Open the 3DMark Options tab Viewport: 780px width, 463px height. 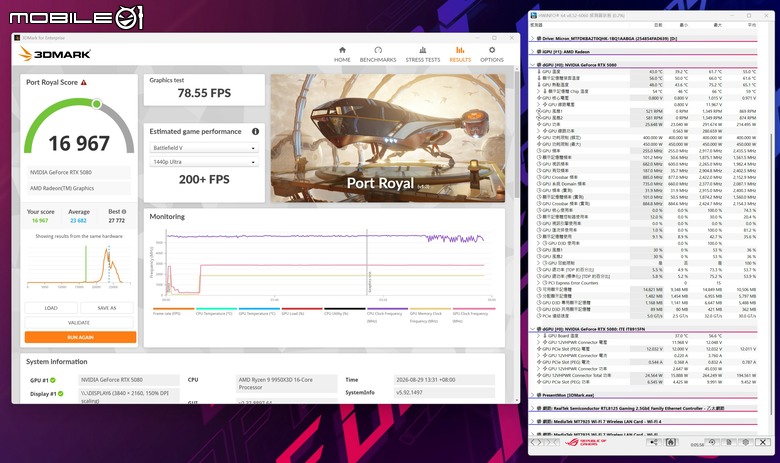(492, 54)
